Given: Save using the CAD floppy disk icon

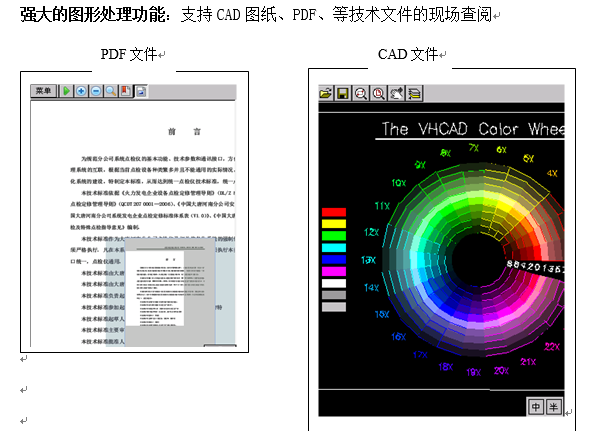Looking at the screenshot, I should click(x=342, y=93).
